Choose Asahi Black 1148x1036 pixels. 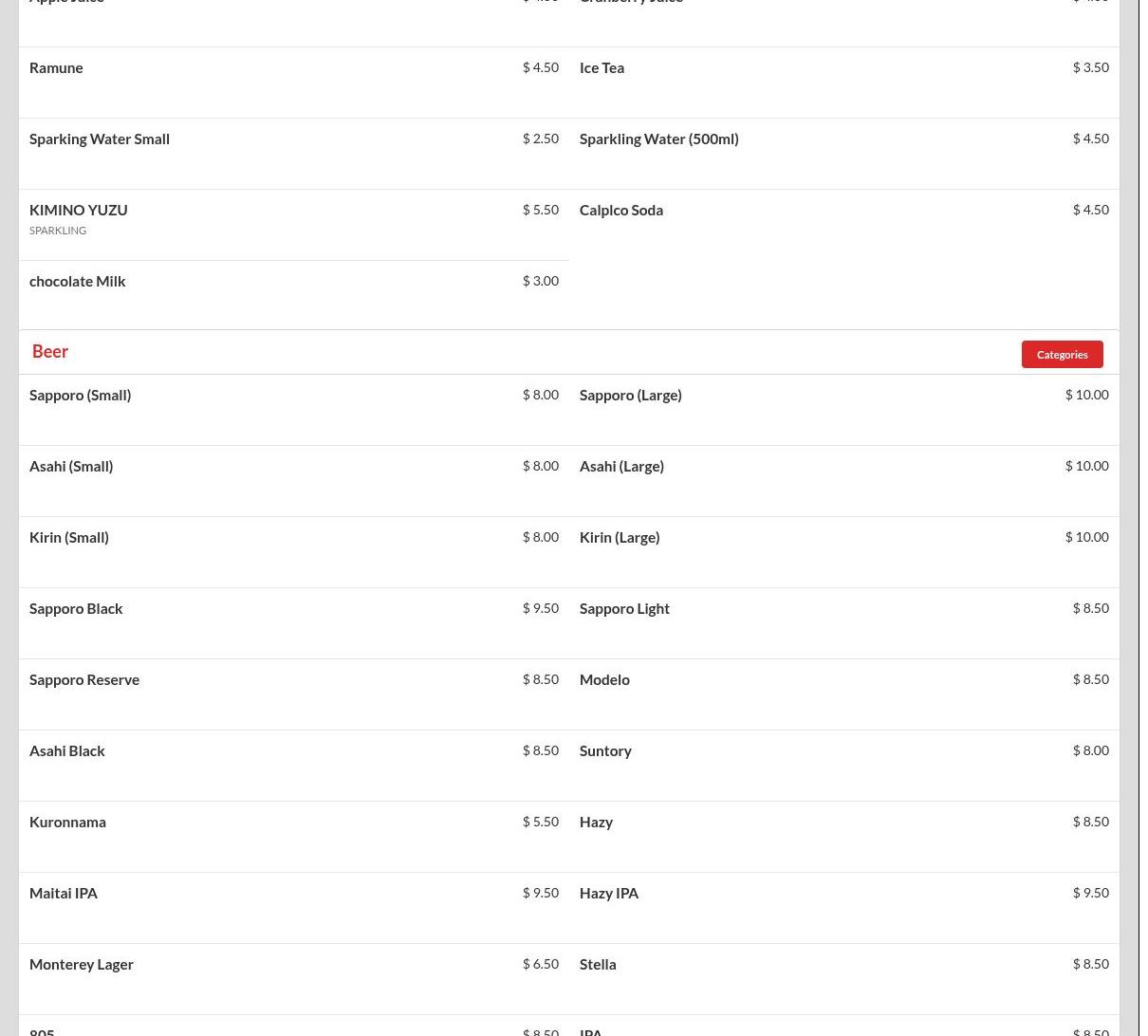[x=67, y=750]
